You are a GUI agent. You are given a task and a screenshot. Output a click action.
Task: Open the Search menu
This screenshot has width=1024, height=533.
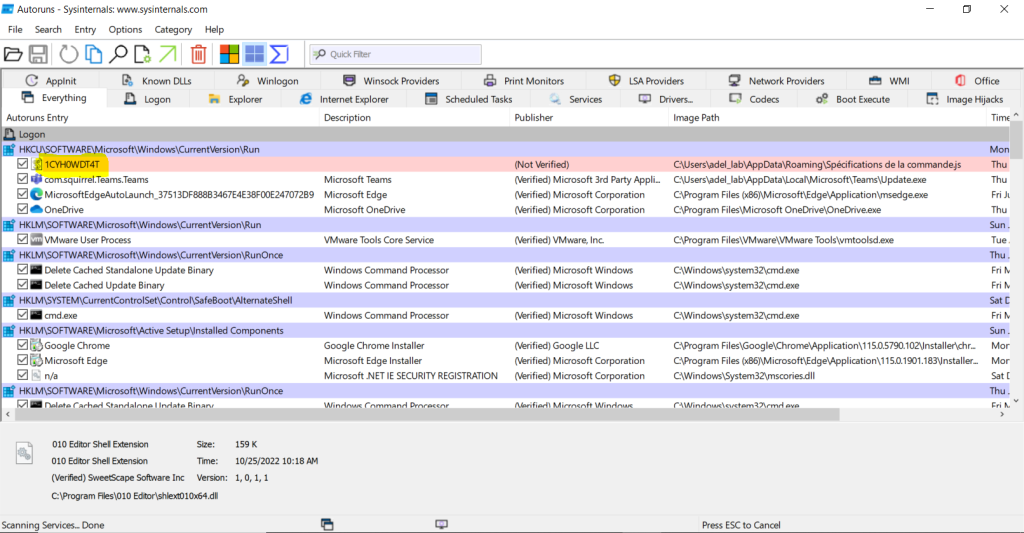point(48,29)
